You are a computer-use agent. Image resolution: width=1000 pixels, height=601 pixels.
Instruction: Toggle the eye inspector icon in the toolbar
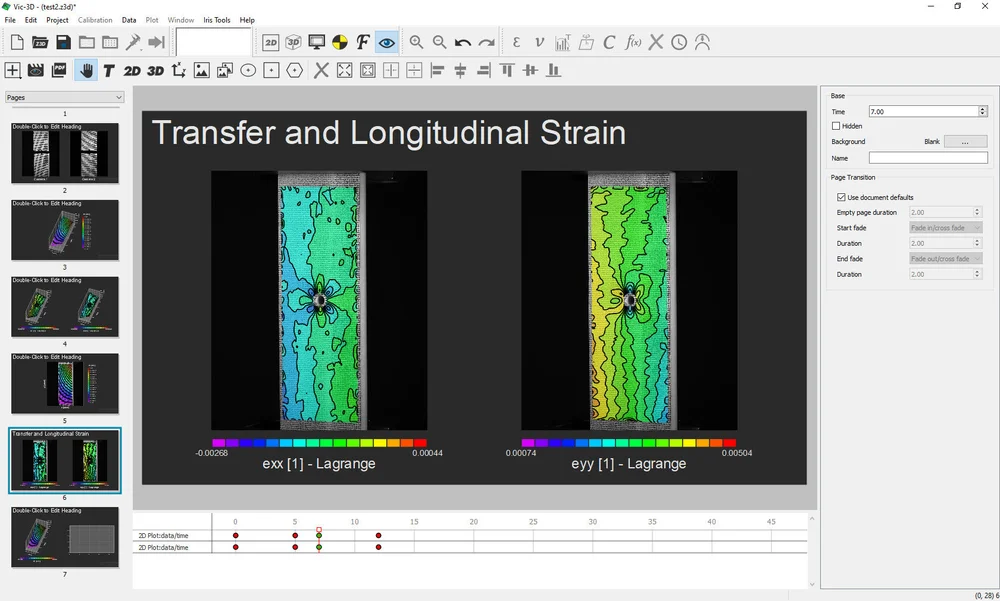(x=386, y=42)
